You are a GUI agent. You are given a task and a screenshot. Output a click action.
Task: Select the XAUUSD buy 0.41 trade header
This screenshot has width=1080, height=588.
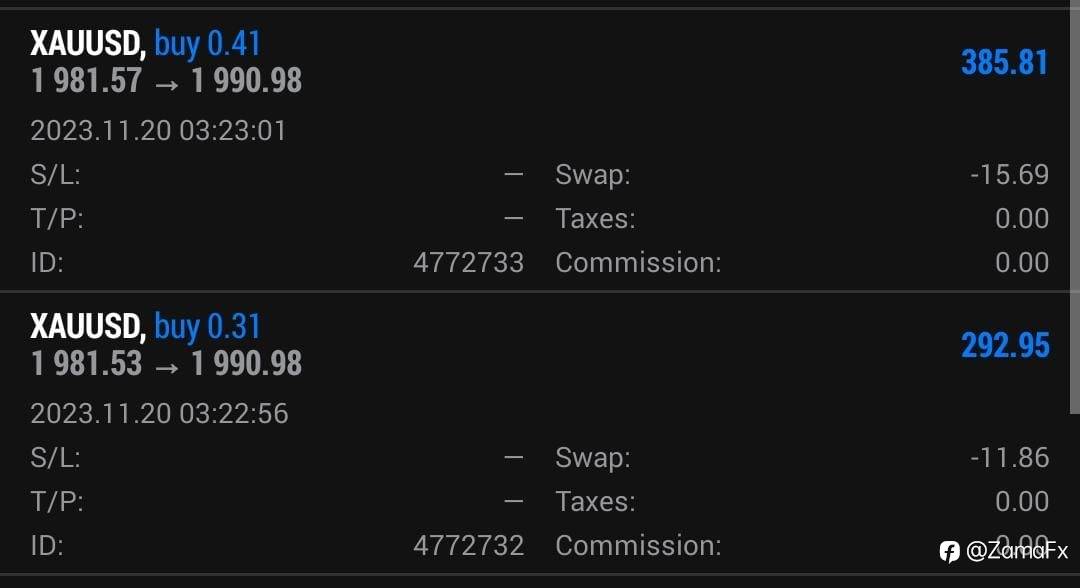pos(145,43)
